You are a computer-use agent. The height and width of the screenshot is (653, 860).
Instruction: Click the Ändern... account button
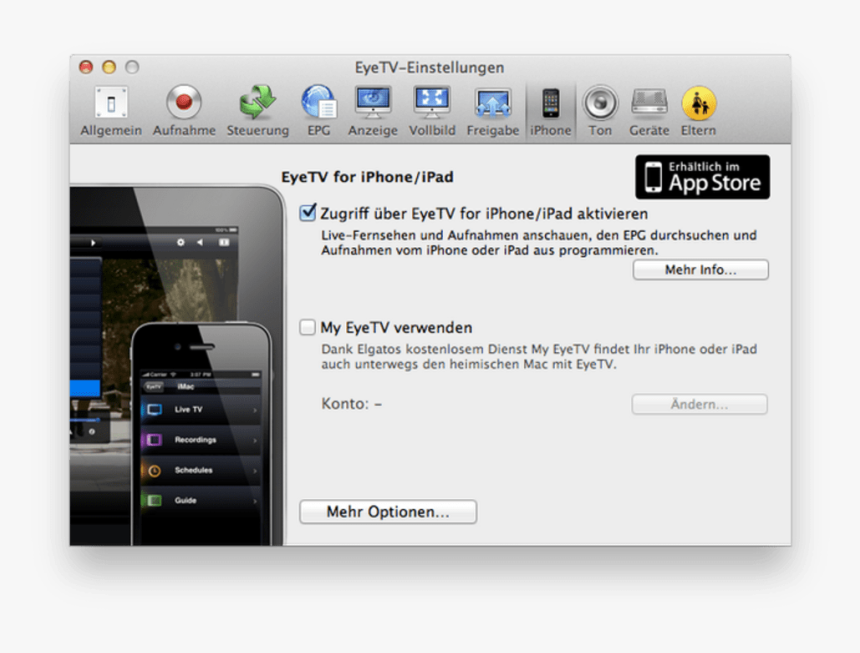[699, 404]
